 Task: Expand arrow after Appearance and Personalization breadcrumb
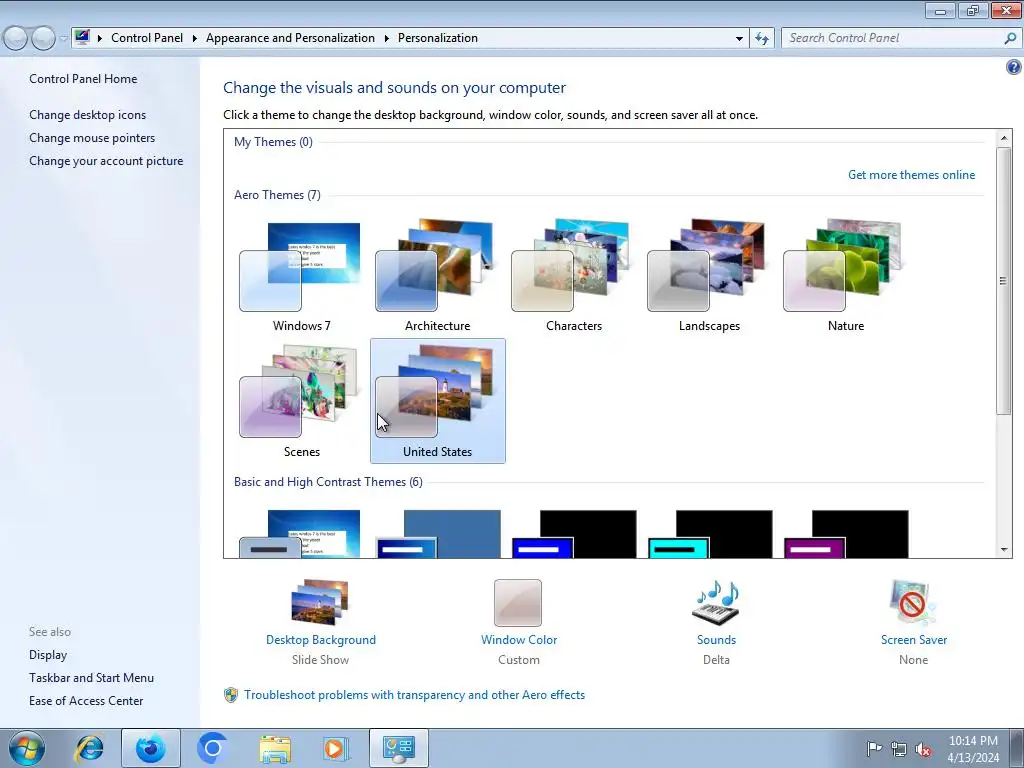pyautogui.click(x=387, y=38)
